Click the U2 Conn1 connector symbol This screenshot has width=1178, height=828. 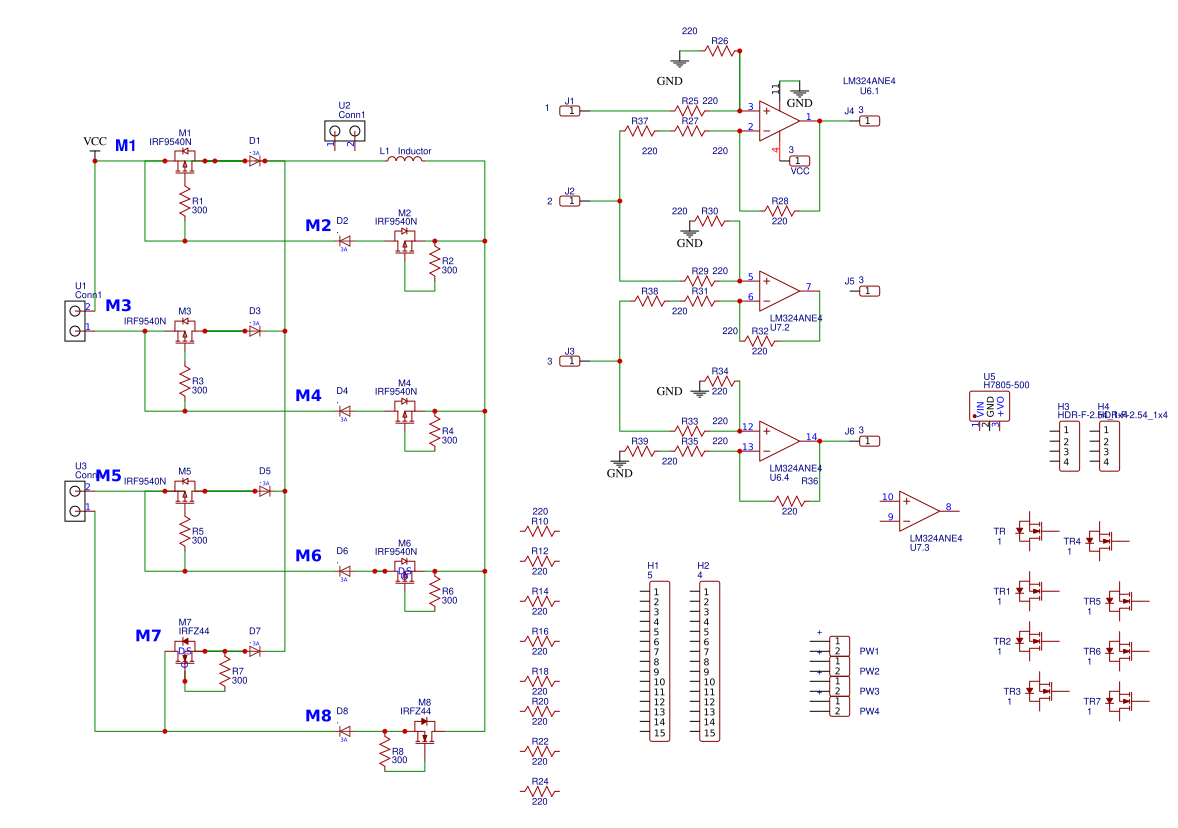tap(344, 131)
